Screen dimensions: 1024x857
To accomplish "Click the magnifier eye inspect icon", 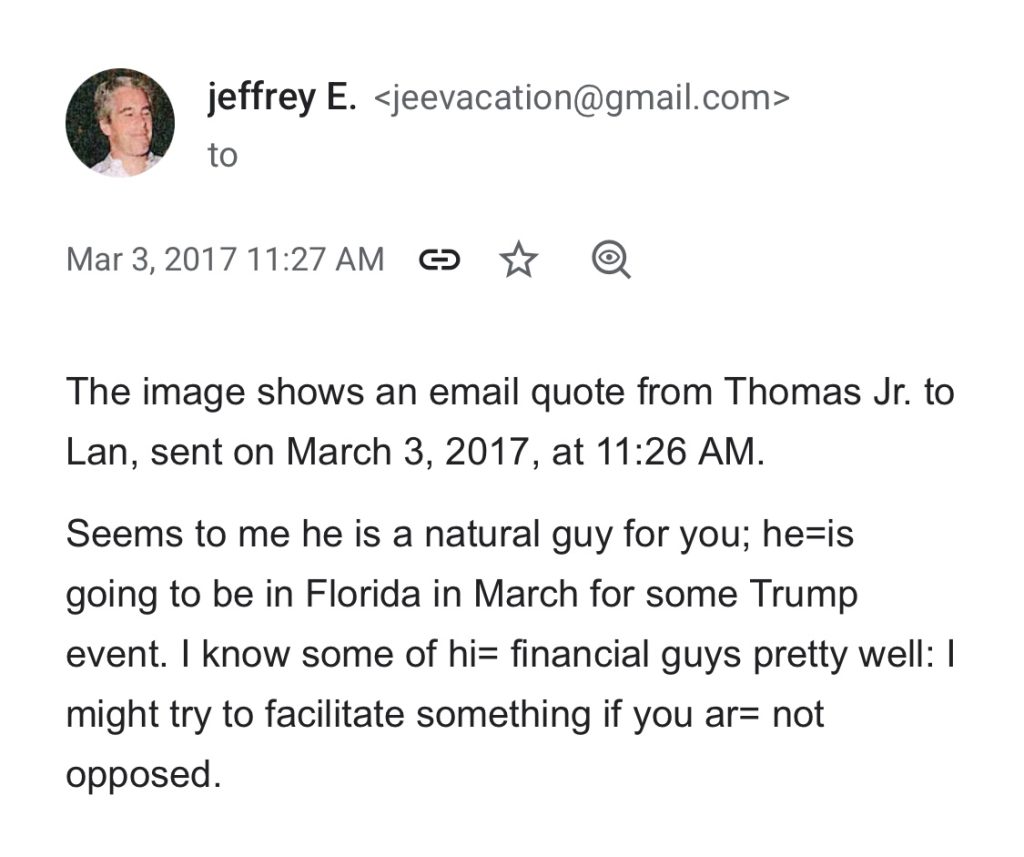I will [x=610, y=261].
